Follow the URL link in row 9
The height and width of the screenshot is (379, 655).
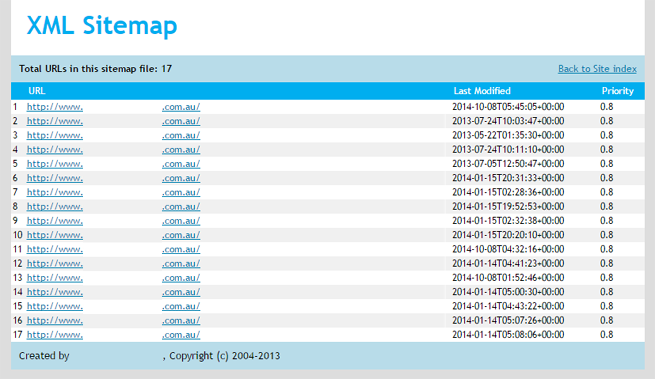(113, 221)
